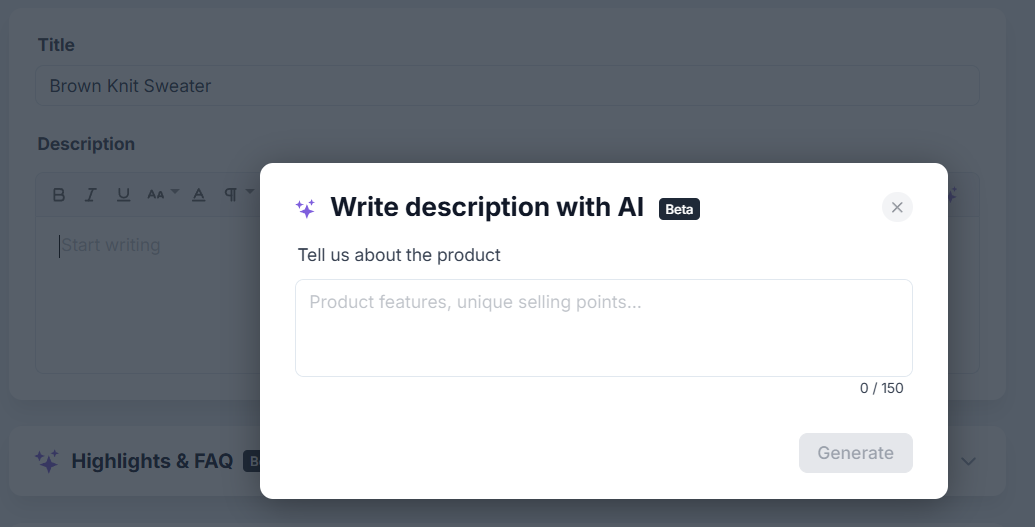Click the Generate button

855,453
